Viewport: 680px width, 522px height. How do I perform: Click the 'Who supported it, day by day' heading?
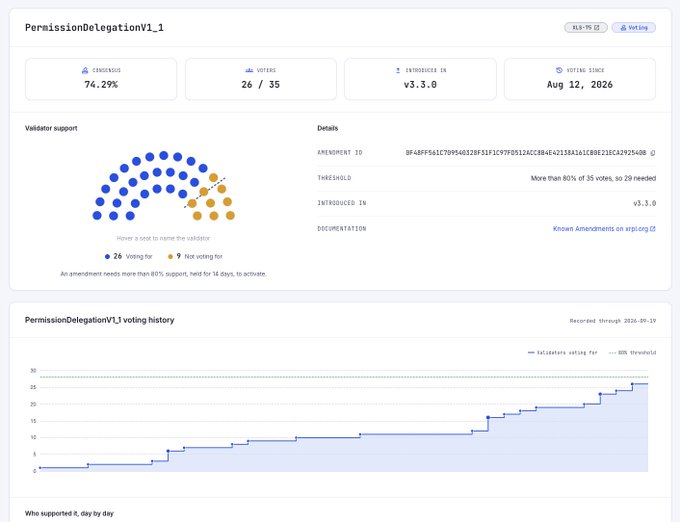(69, 513)
